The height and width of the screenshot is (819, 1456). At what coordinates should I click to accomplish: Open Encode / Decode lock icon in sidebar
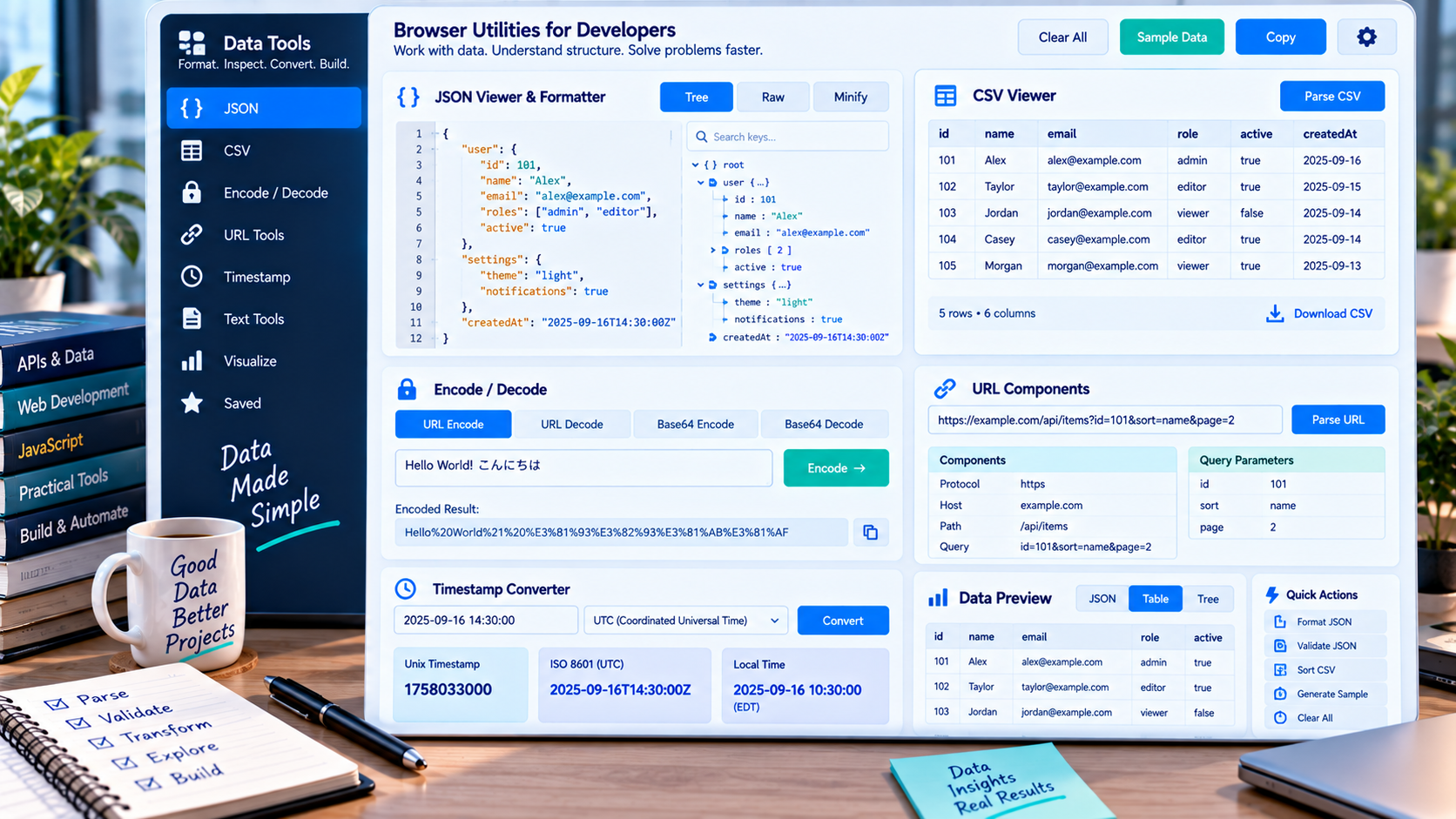[x=192, y=192]
